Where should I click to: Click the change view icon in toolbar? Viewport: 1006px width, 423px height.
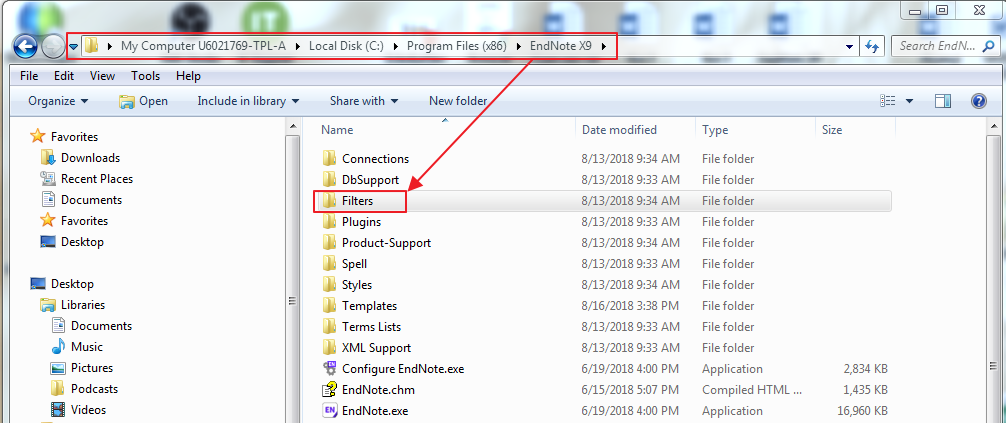click(887, 101)
